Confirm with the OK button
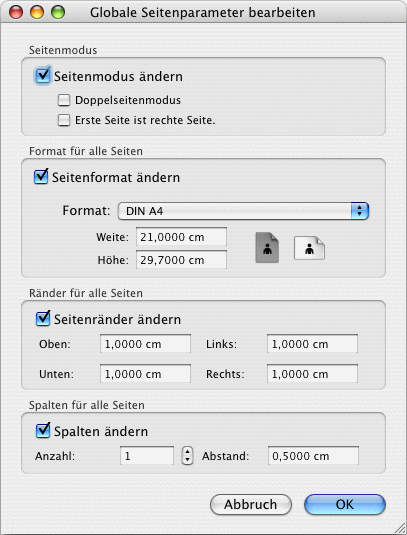 click(x=345, y=504)
